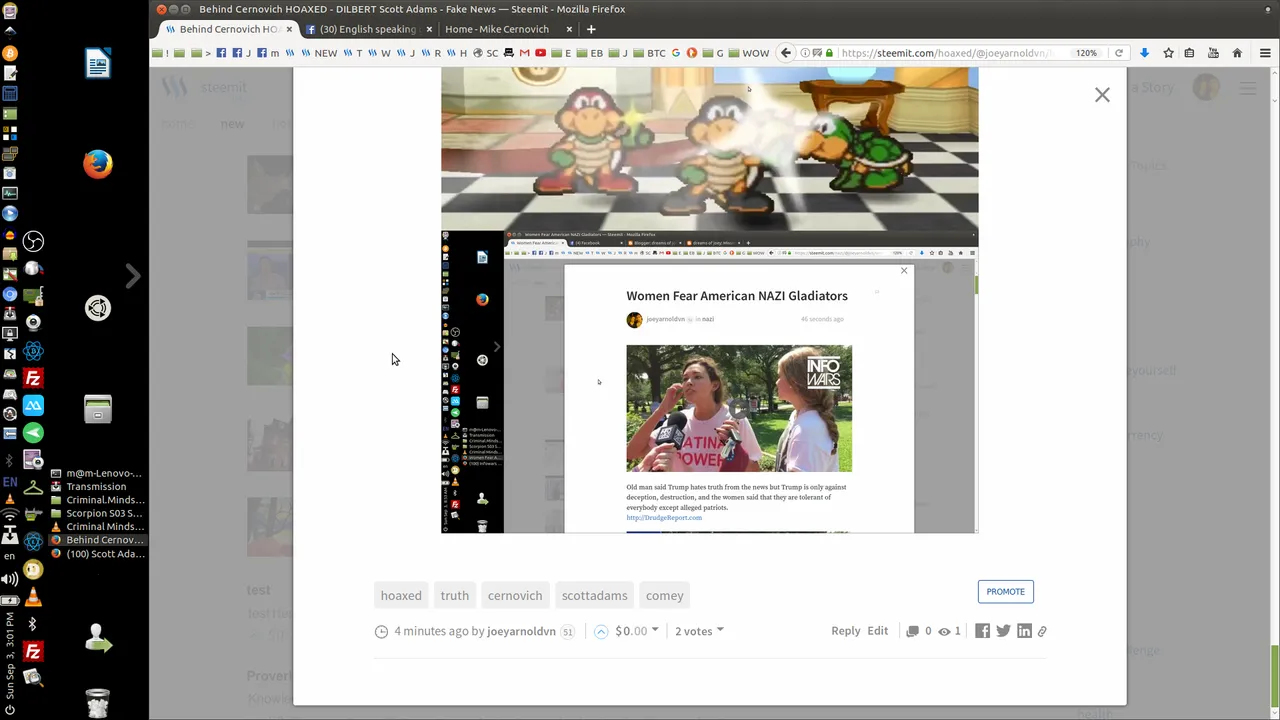Share the post on LinkedIn
1280x720 pixels.
click(1024, 631)
